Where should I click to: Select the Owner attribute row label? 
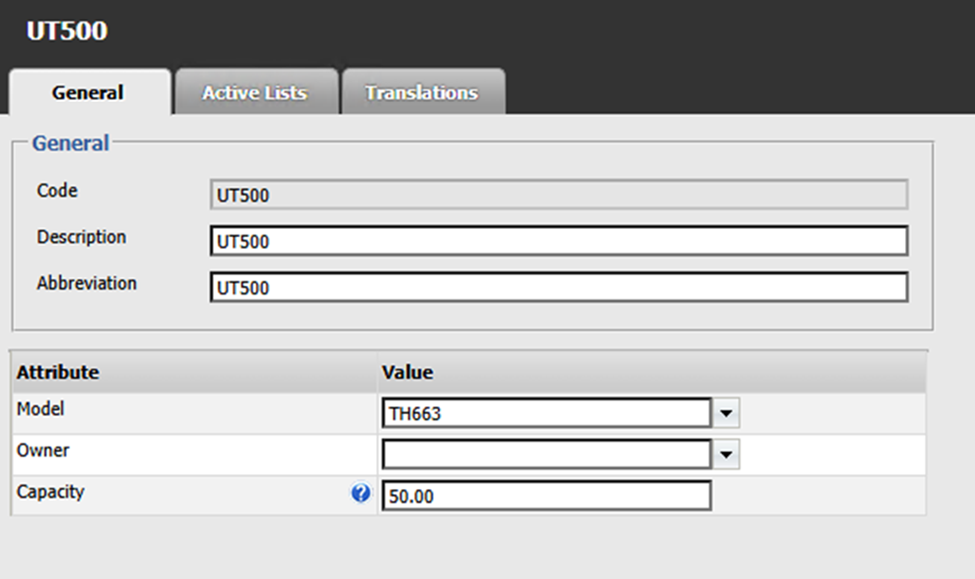[43, 450]
